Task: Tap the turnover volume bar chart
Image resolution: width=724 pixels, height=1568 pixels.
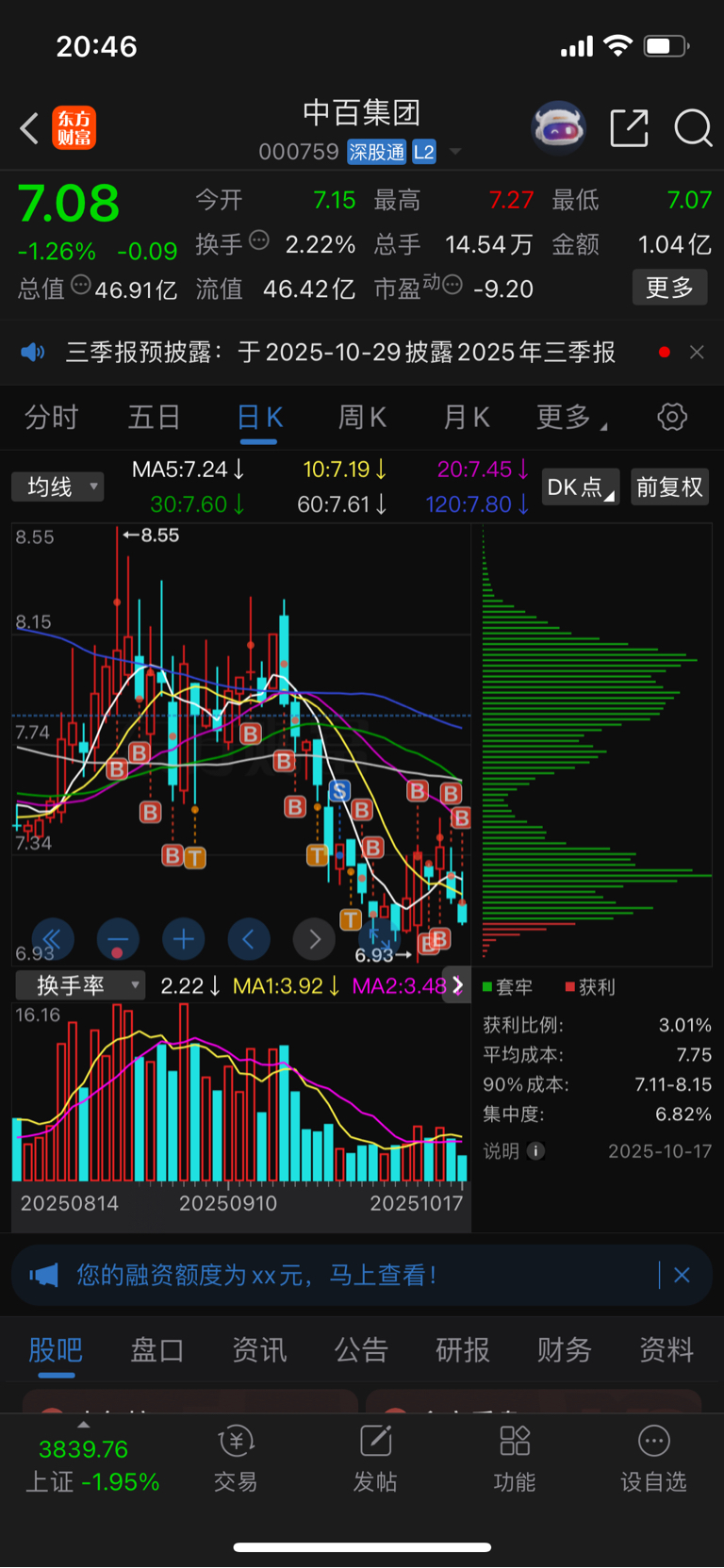Action: 240,1094
